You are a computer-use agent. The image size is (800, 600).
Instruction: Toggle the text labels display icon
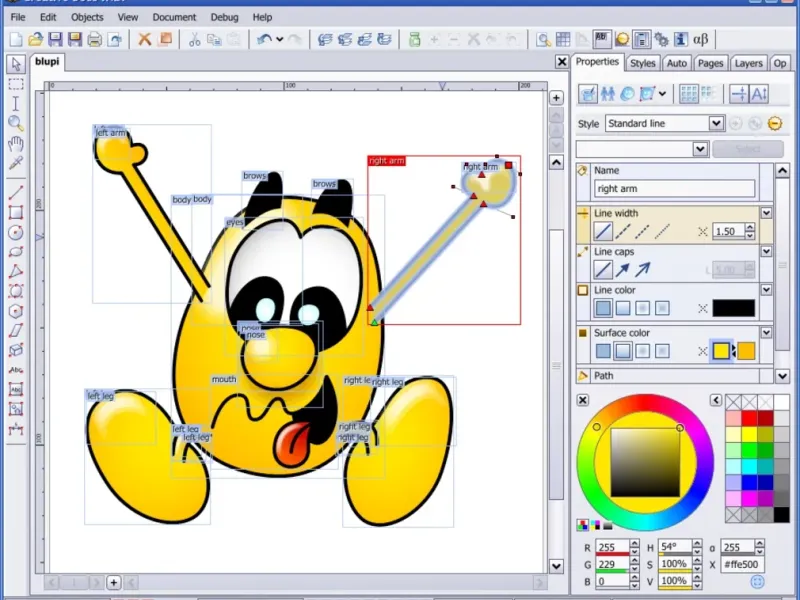[x=602, y=39]
